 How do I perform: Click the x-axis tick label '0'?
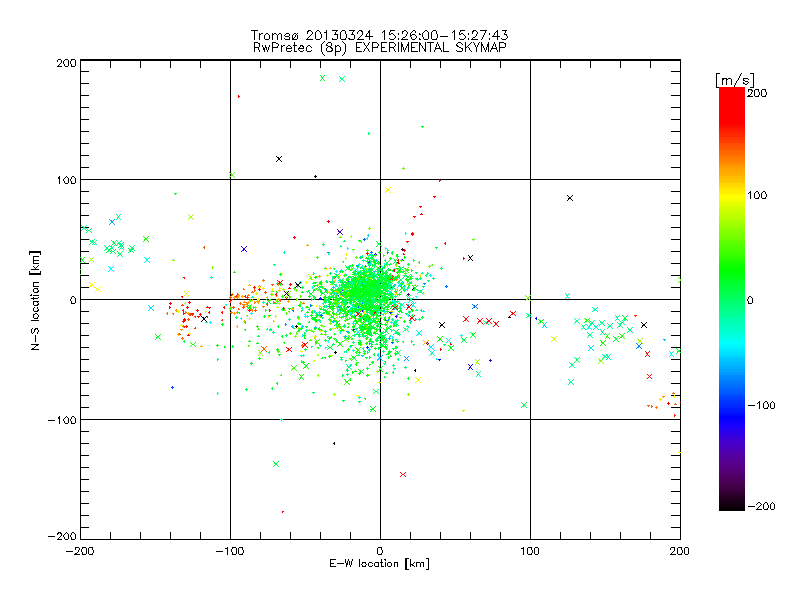(x=380, y=551)
